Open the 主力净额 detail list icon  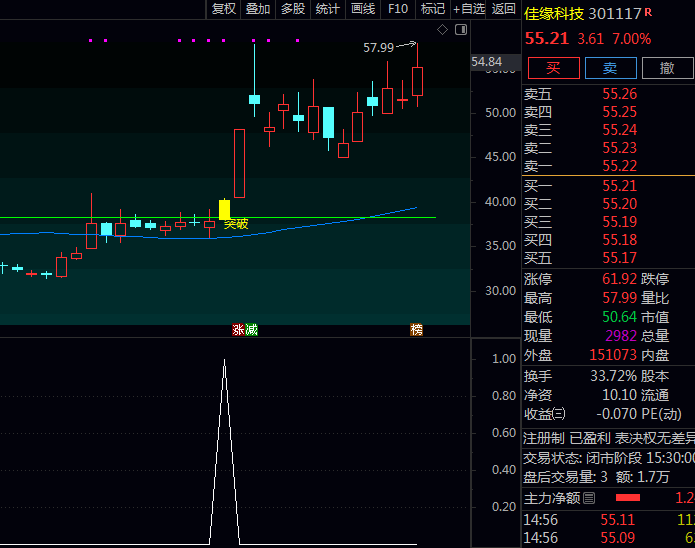click(589, 497)
